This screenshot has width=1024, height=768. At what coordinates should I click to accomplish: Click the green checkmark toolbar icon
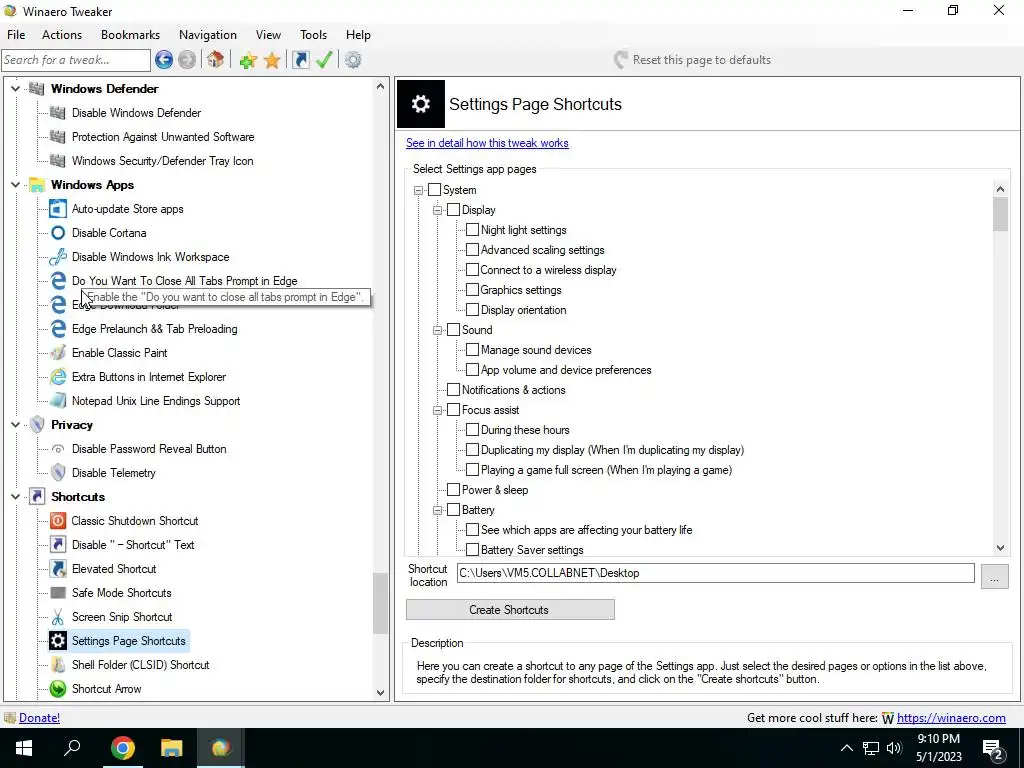pyautogui.click(x=324, y=60)
